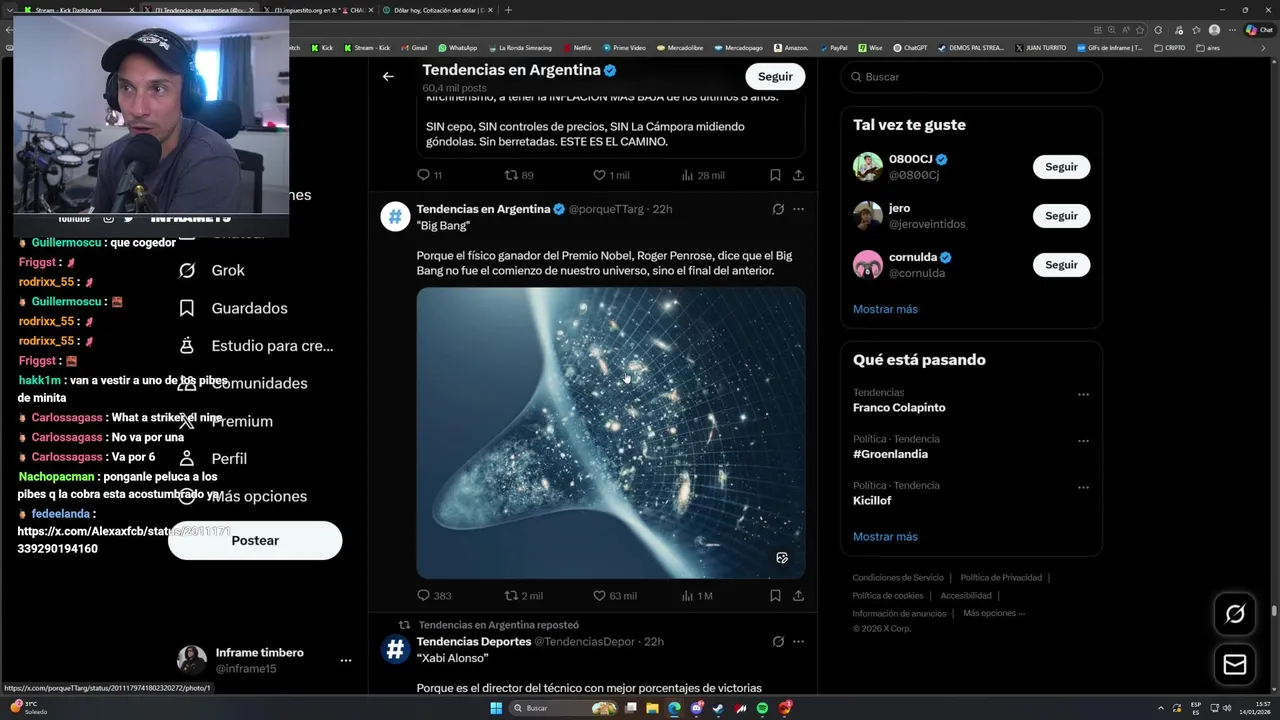Open Steam from the taskbar
Viewport: 1280px width, 720px height.
718,708
